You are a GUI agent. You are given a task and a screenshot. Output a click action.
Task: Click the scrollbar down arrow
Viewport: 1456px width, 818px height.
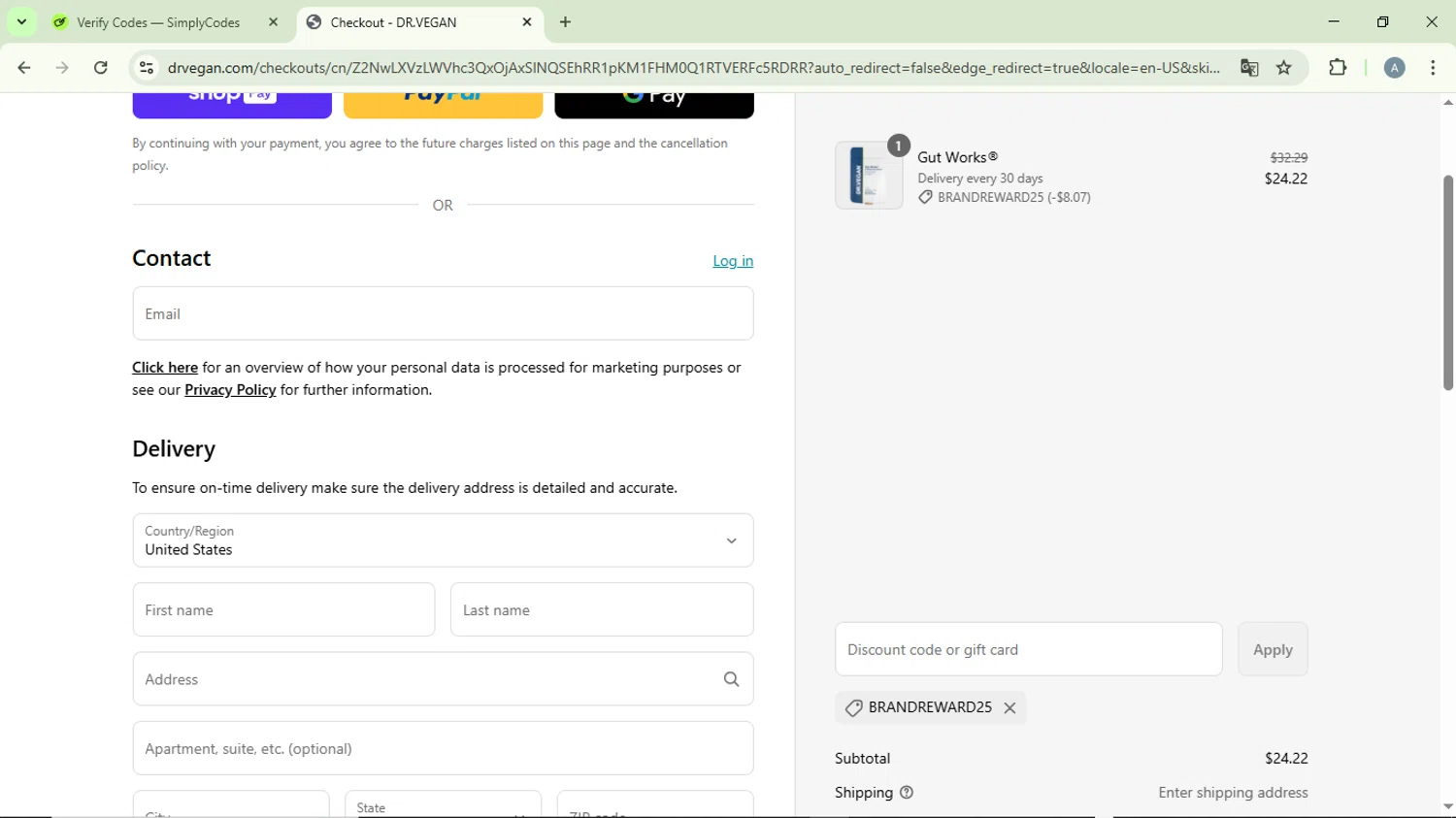pos(1447,806)
